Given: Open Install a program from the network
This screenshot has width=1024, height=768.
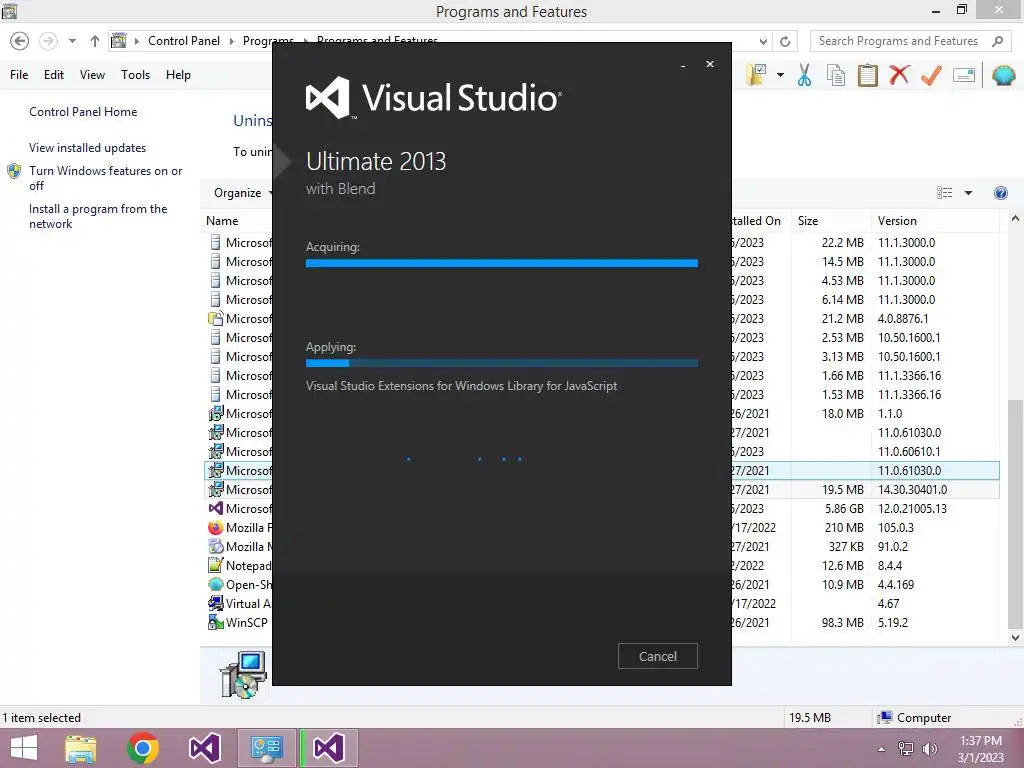Looking at the screenshot, I should pos(98,216).
